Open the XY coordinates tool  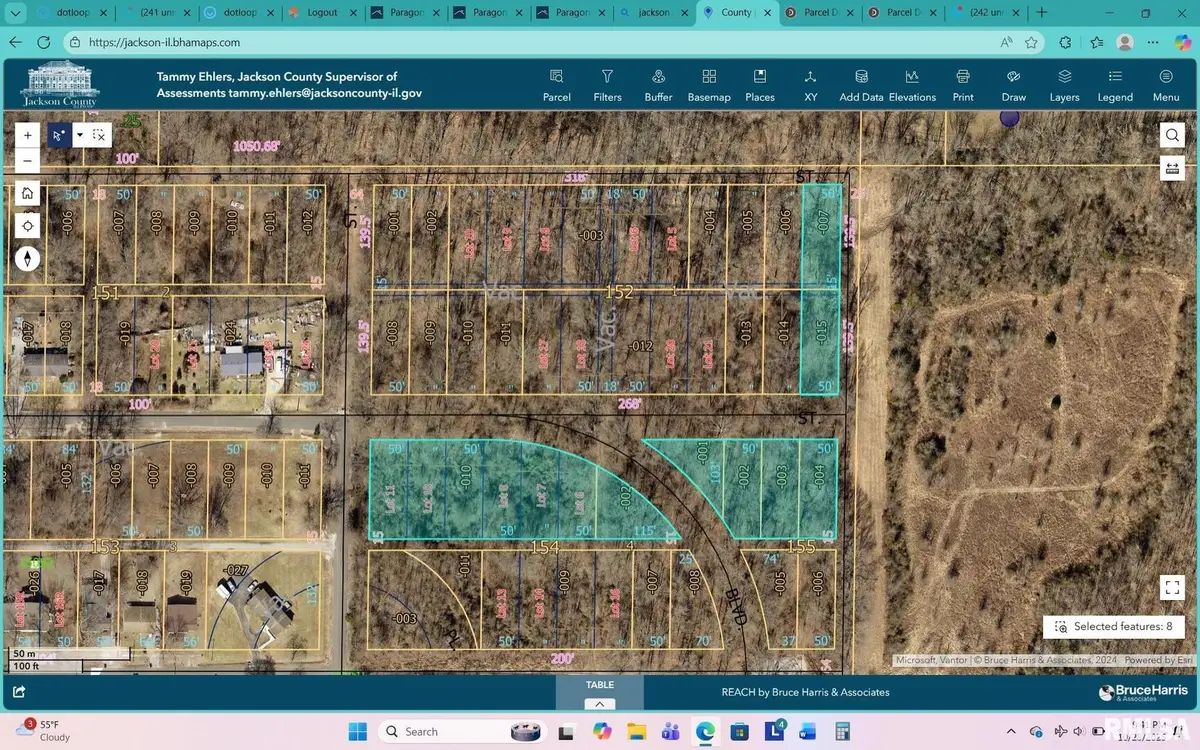coord(810,84)
